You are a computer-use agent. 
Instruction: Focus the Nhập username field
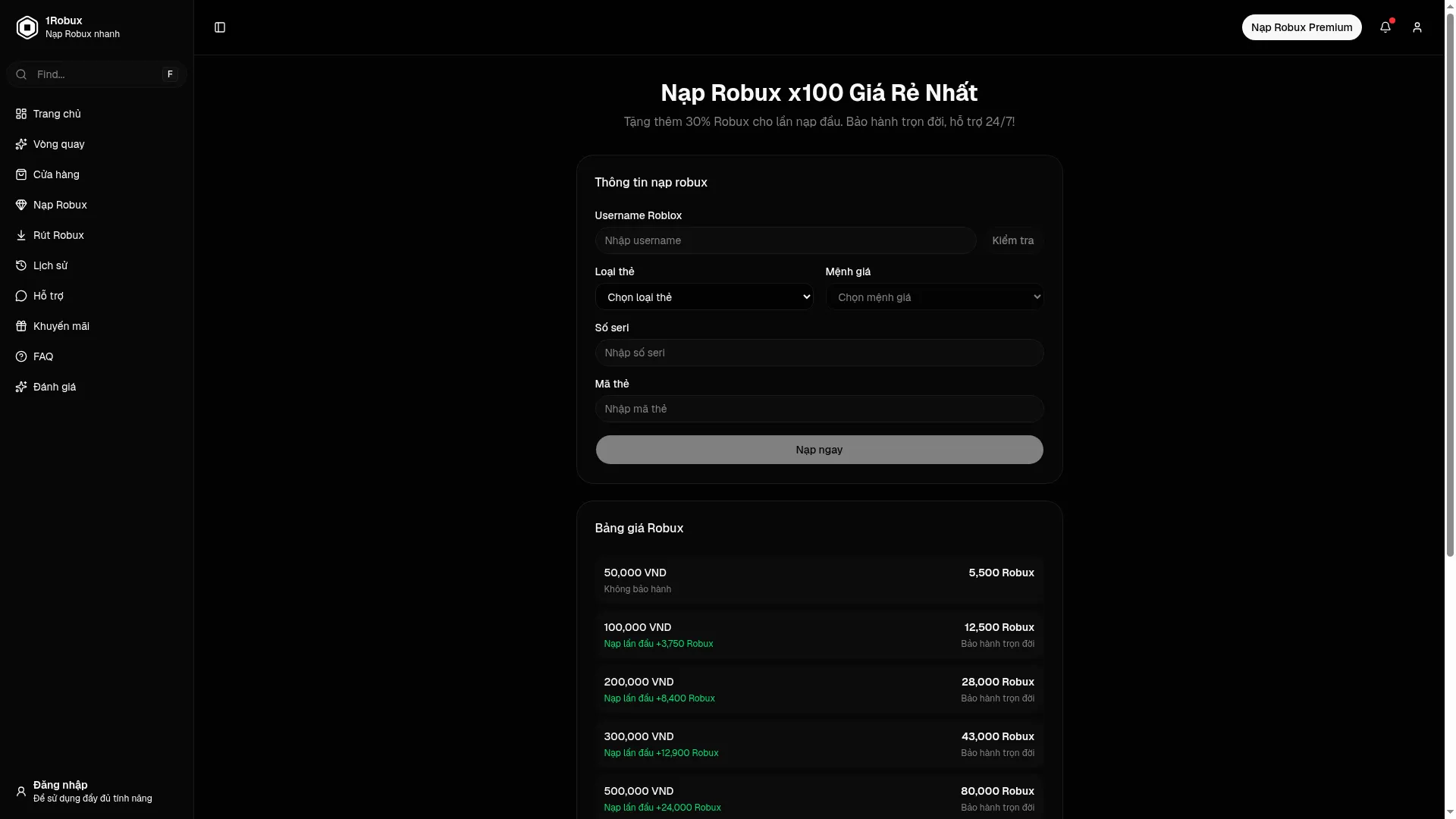tap(786, 240)
